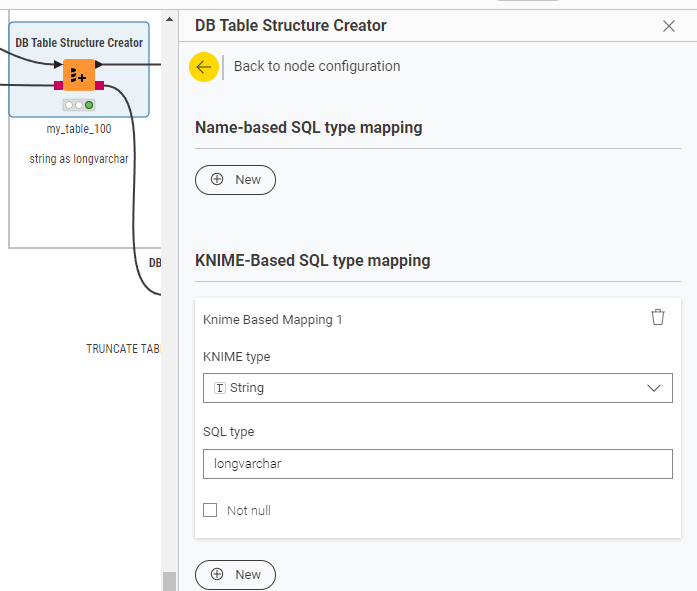Click the black triangle data input port
The height and width of the screenshot is (591, 697).
pyautogui.click(x=58, y=64)
